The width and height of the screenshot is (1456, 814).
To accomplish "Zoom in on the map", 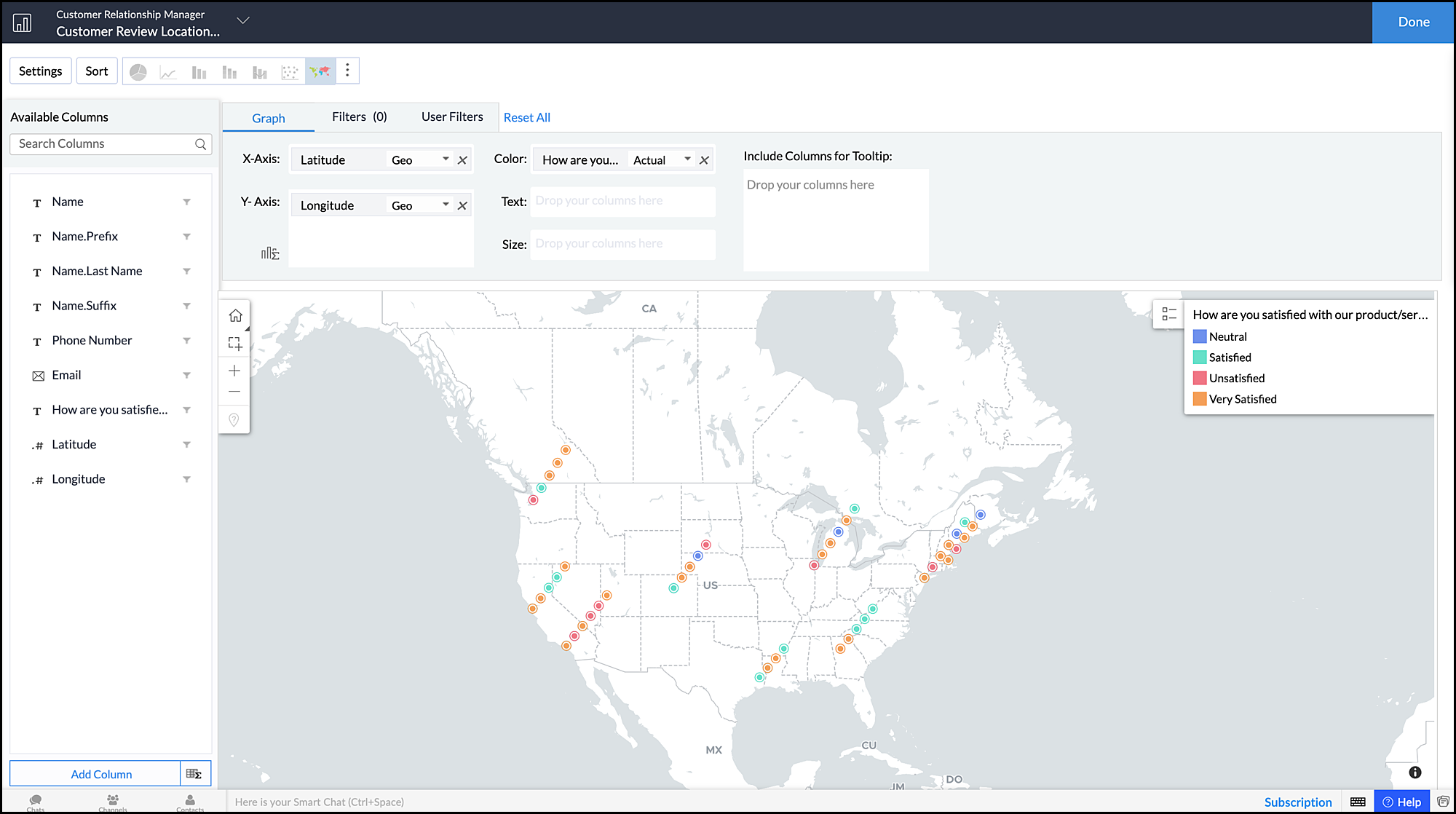I will (x=234, y=371).
